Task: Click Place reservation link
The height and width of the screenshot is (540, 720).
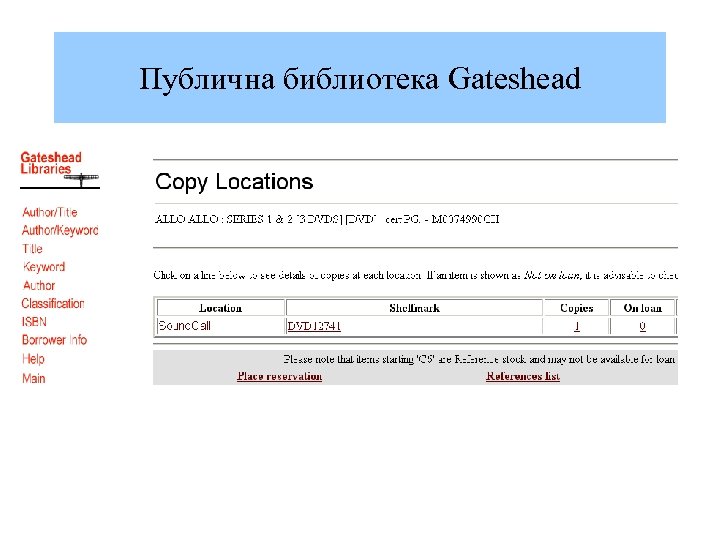Action: click(279, 376)
